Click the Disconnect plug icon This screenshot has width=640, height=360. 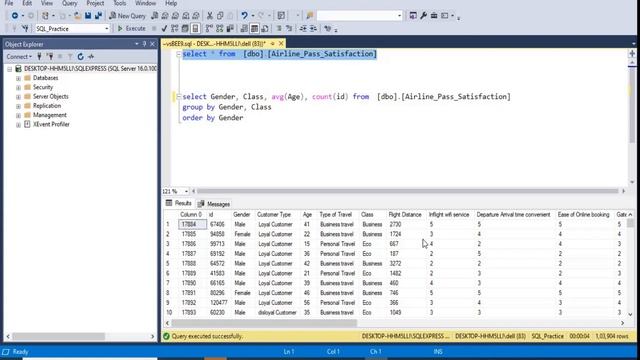point(50,56)
